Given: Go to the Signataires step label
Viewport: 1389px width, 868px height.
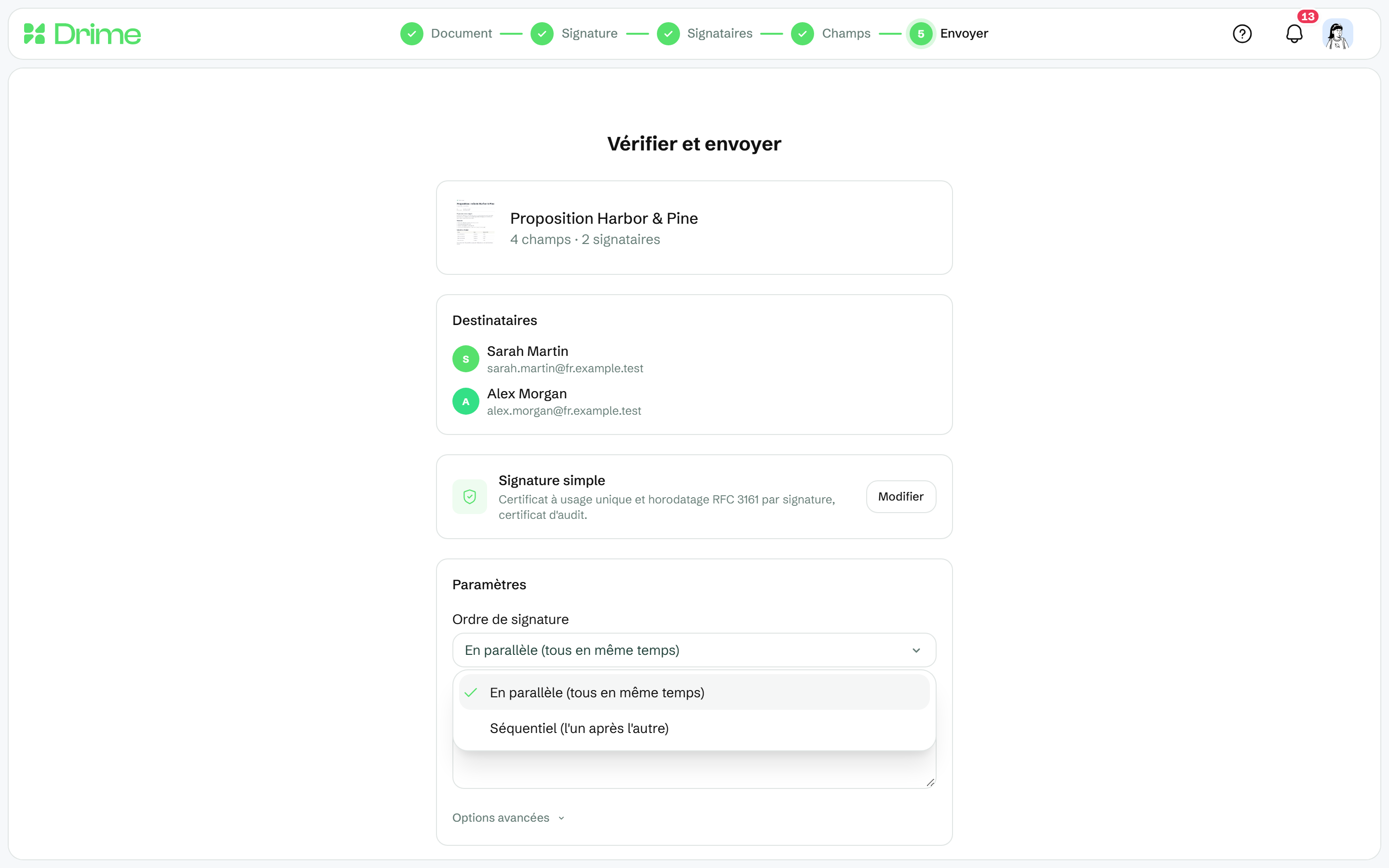Looking at the screenshot, I should (x=720, y=33).
